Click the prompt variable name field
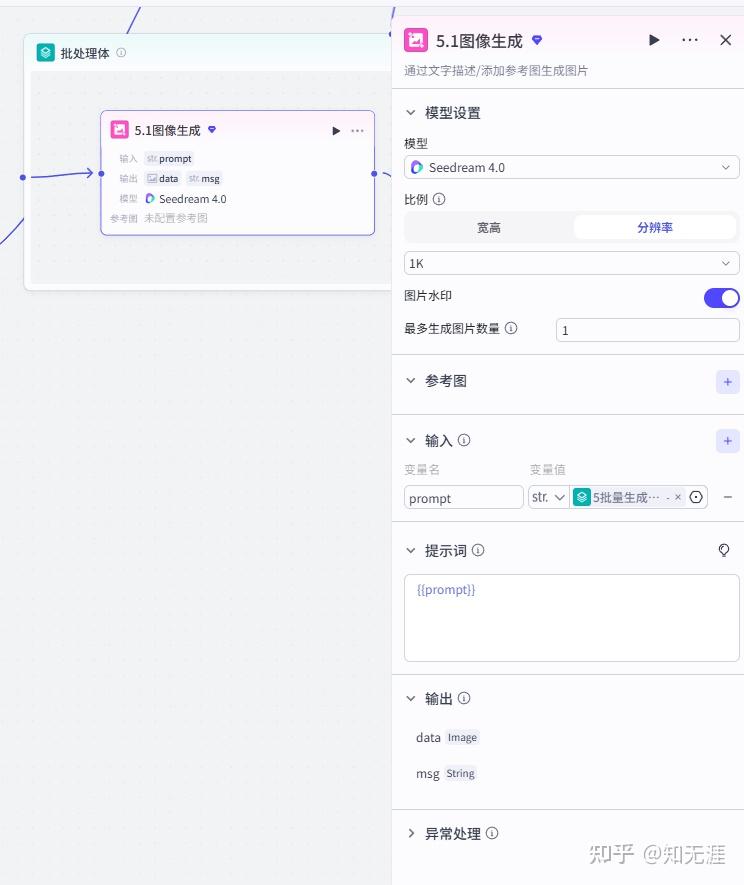Image resolution: width=744 pixels, height=885 pixels. coord(463,498)
